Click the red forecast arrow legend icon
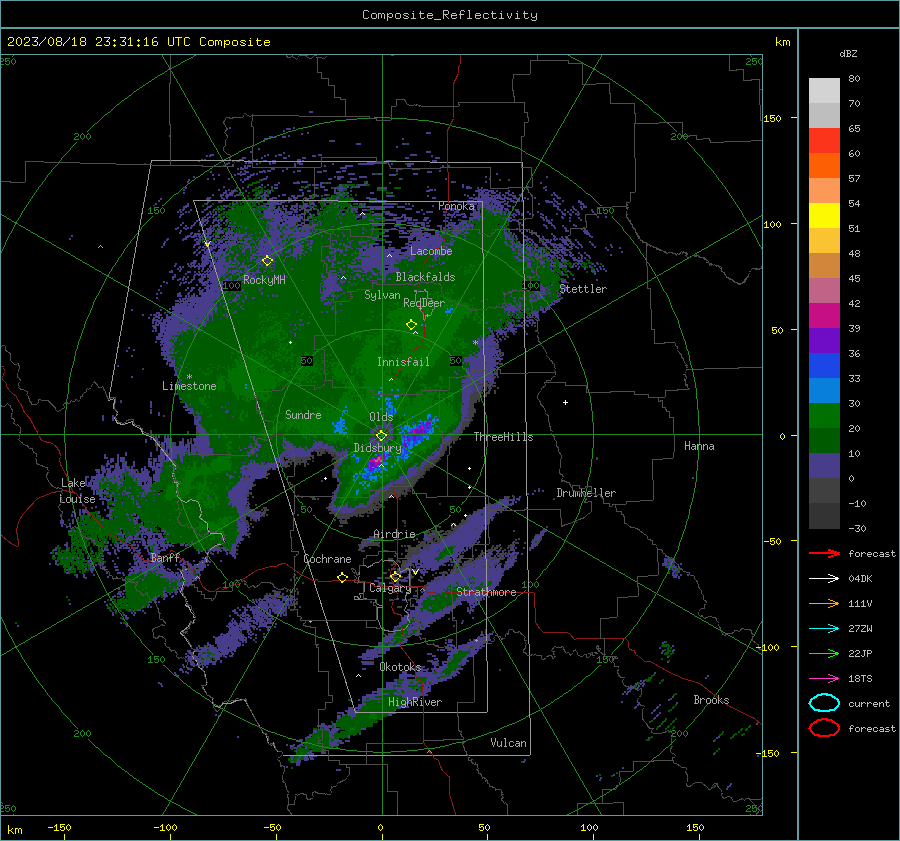The height and width of the screenshot is (841, 900). [824, 553]
